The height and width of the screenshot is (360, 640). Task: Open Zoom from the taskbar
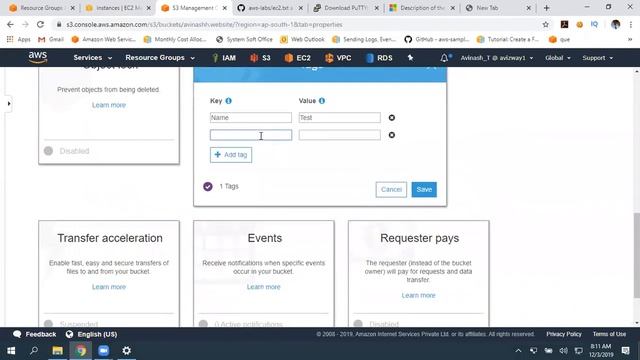[x=104, y=350]
